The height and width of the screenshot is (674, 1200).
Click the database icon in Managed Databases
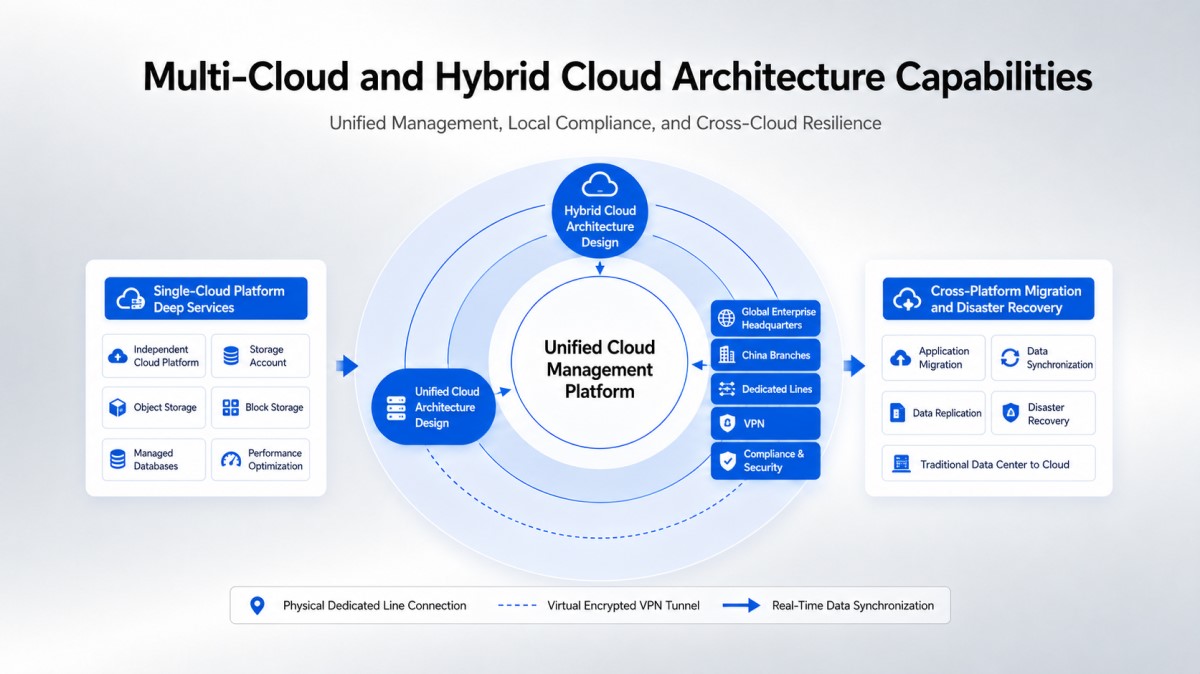(x=117, y=459)
